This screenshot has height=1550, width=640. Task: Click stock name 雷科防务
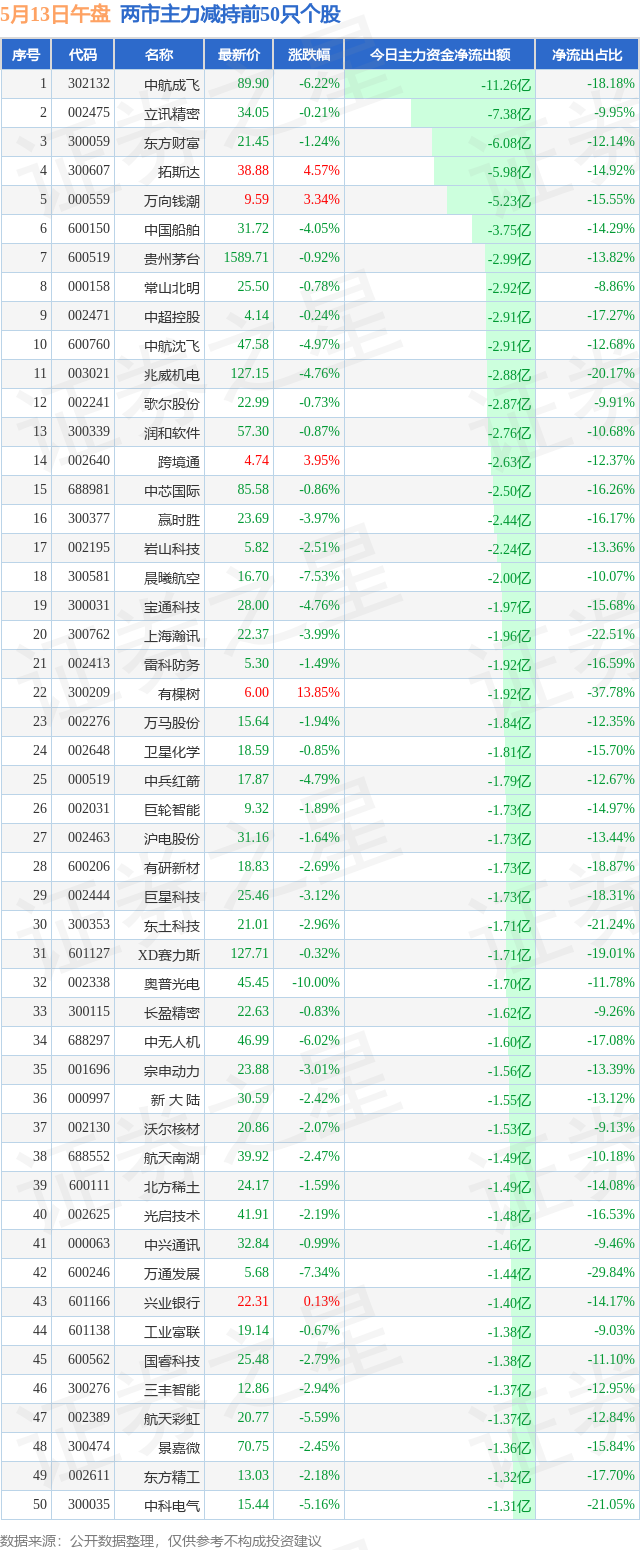coord(172,664)
